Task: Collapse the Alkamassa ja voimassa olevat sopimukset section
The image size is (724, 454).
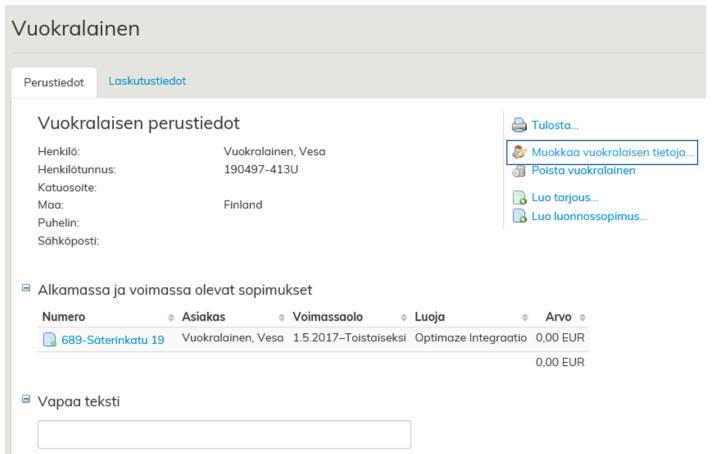Action: (x=26, y=289)
